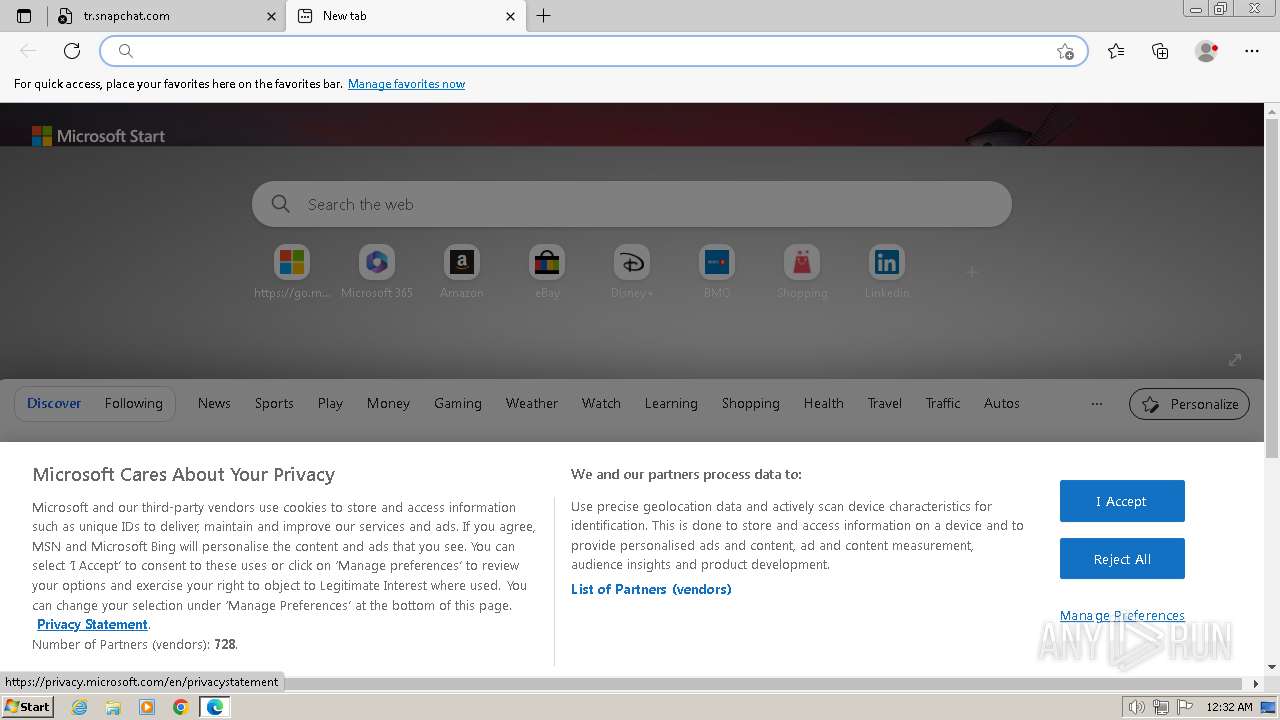Viewport: 1280px width, 720px height.
Task: Open List of Partners (vendors) link
Action: (651, 589)
